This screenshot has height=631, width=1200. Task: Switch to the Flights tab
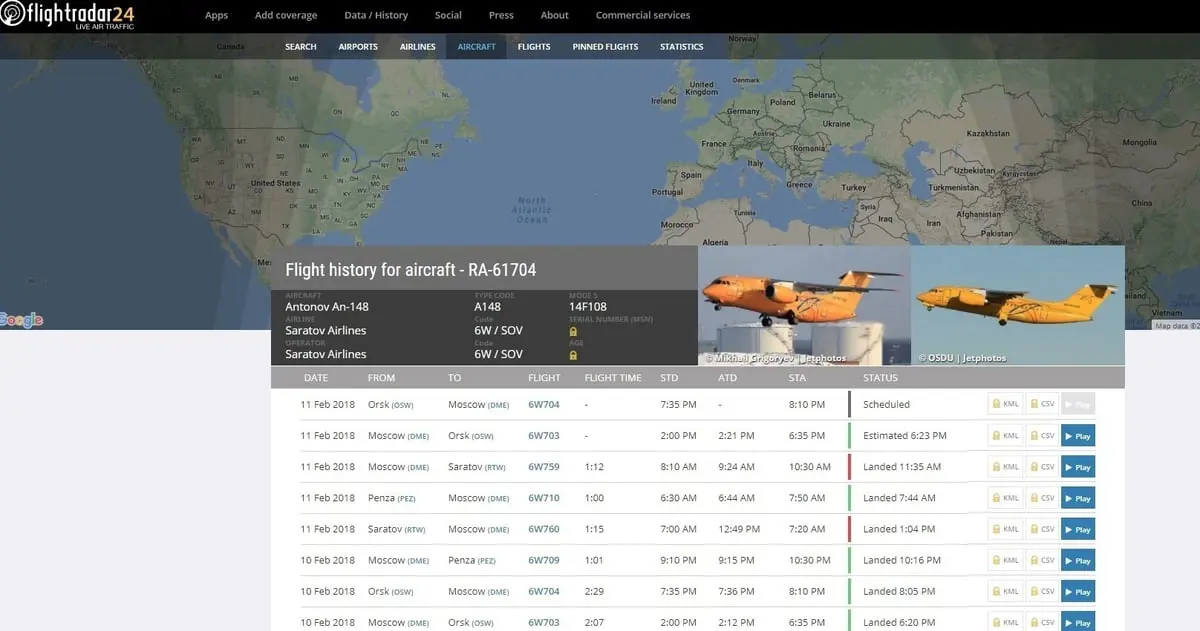click(x=534, y=47)
